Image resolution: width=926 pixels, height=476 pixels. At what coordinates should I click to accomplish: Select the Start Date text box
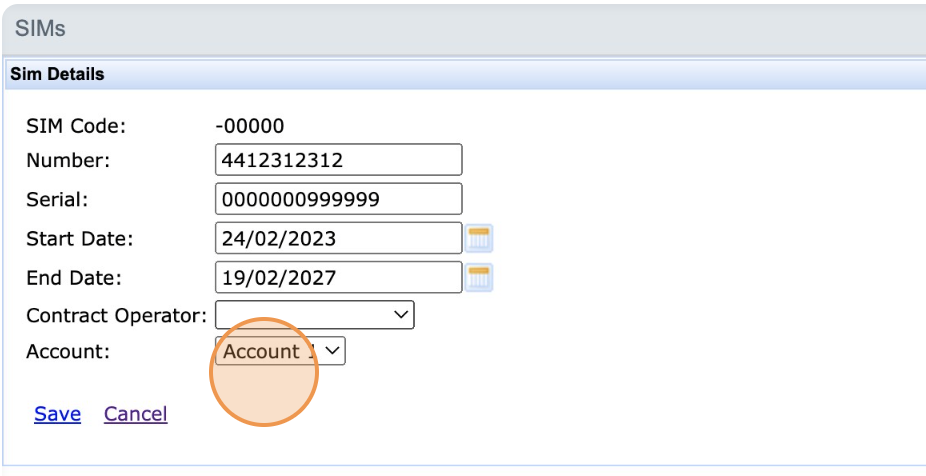pyautogui.click(x=338, y=238)
